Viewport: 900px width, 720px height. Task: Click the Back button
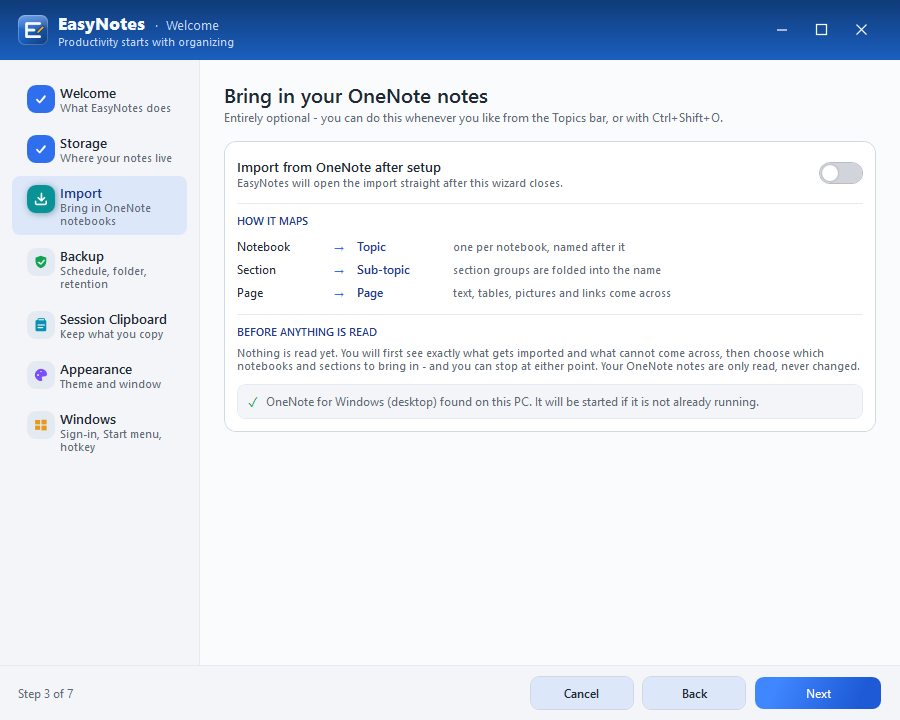click(694, 694)
